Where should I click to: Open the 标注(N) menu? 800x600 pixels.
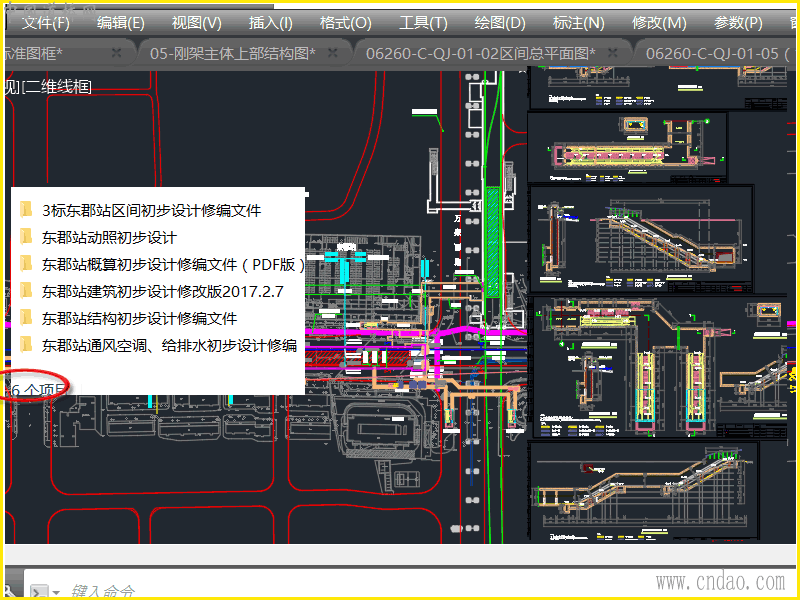pos(579,23)
